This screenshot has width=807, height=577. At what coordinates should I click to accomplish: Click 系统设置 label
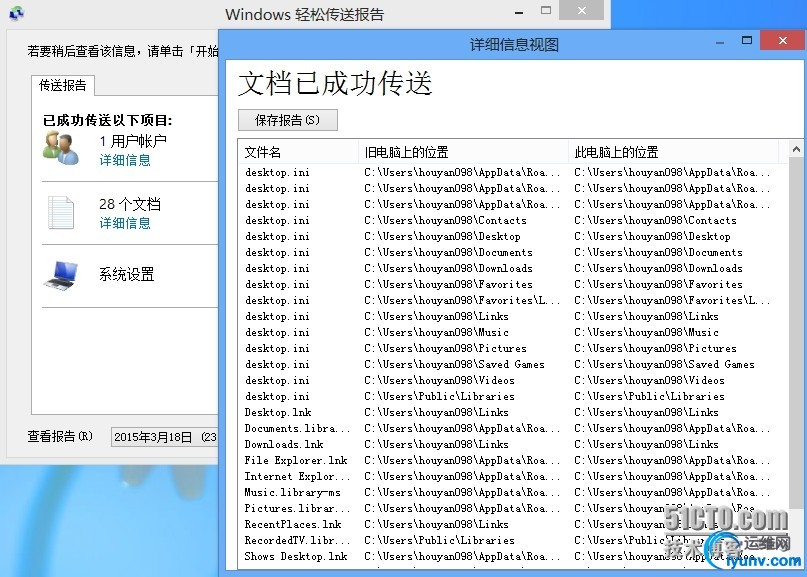coord(127,274)
